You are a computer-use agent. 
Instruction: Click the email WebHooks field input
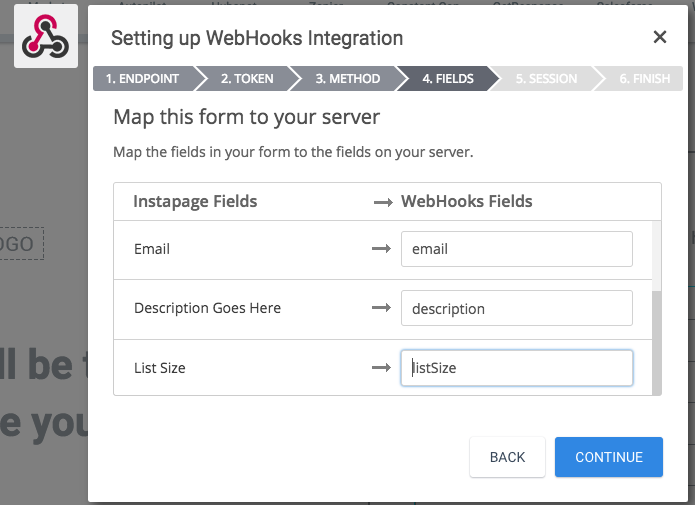(x=517, y=249)
